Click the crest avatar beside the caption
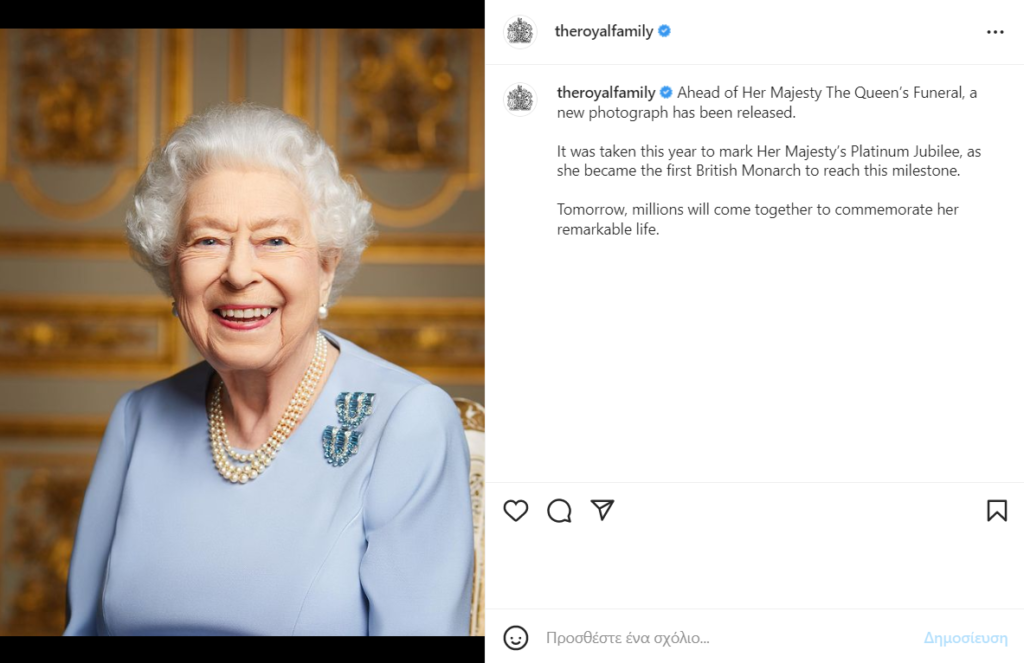Viewport: 1024px width, 663px height. coord(520,98)
